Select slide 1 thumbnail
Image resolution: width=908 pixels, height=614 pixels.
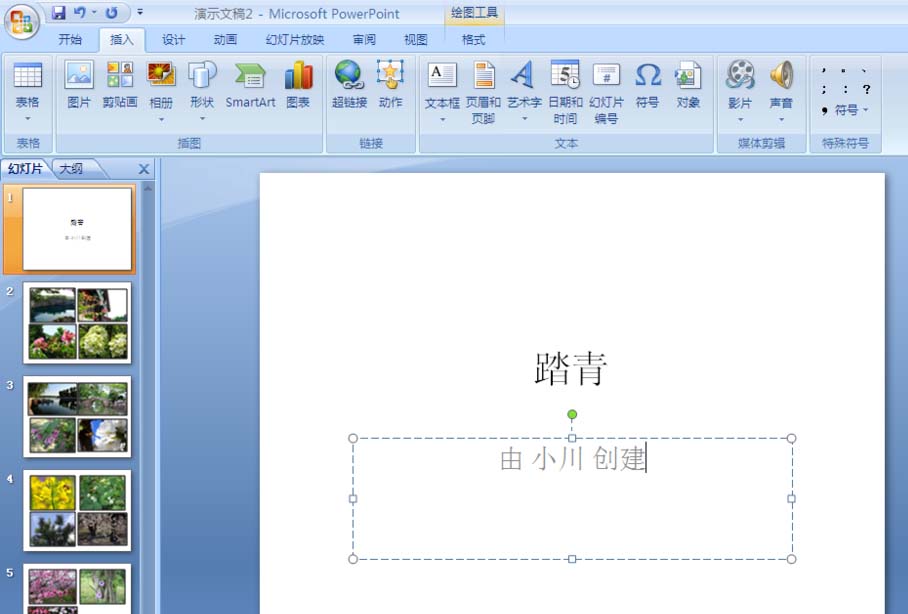click(77, 229)
